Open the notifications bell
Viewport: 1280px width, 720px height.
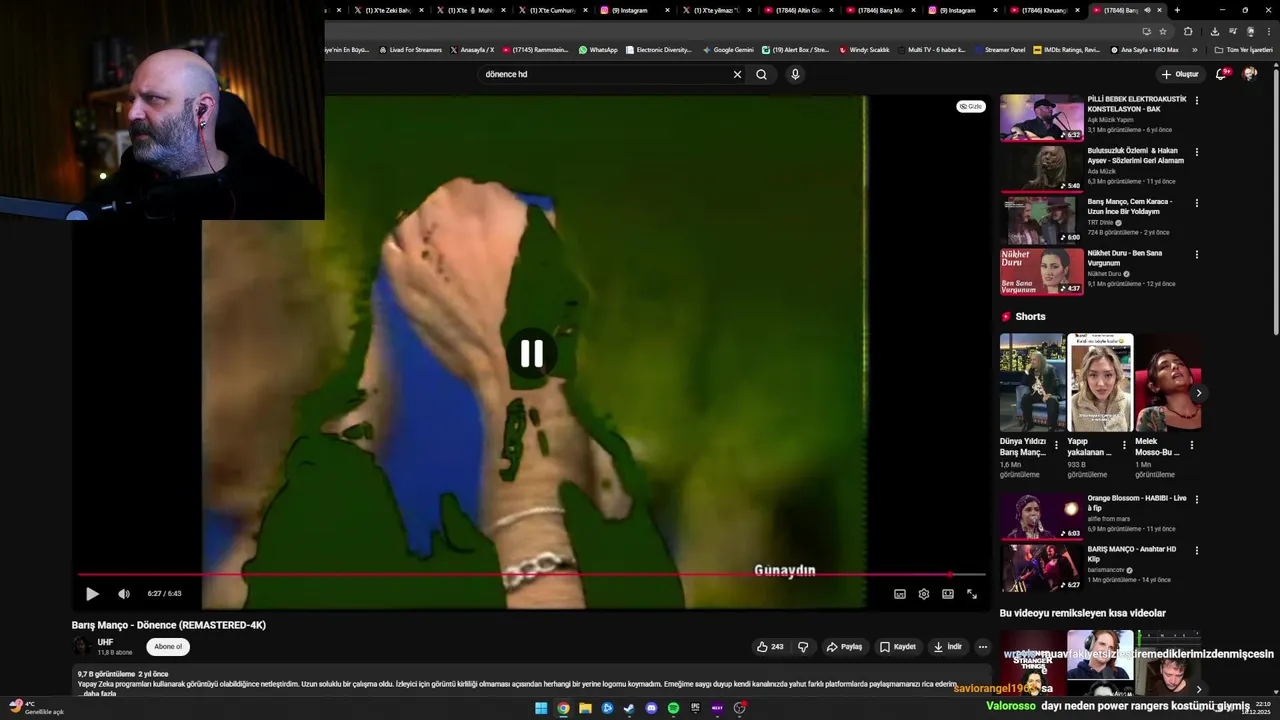pos(1222,74)
